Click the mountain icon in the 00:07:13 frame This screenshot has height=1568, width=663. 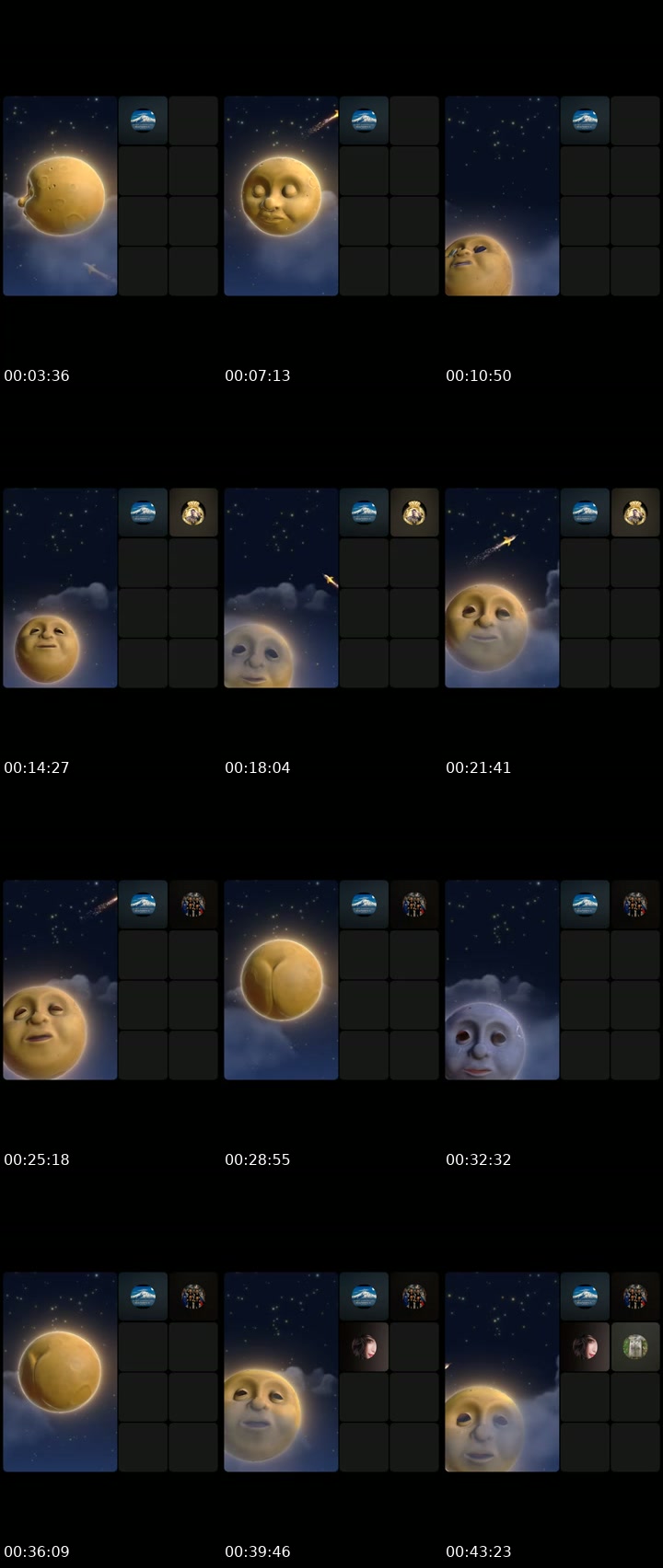click(364, 121)
